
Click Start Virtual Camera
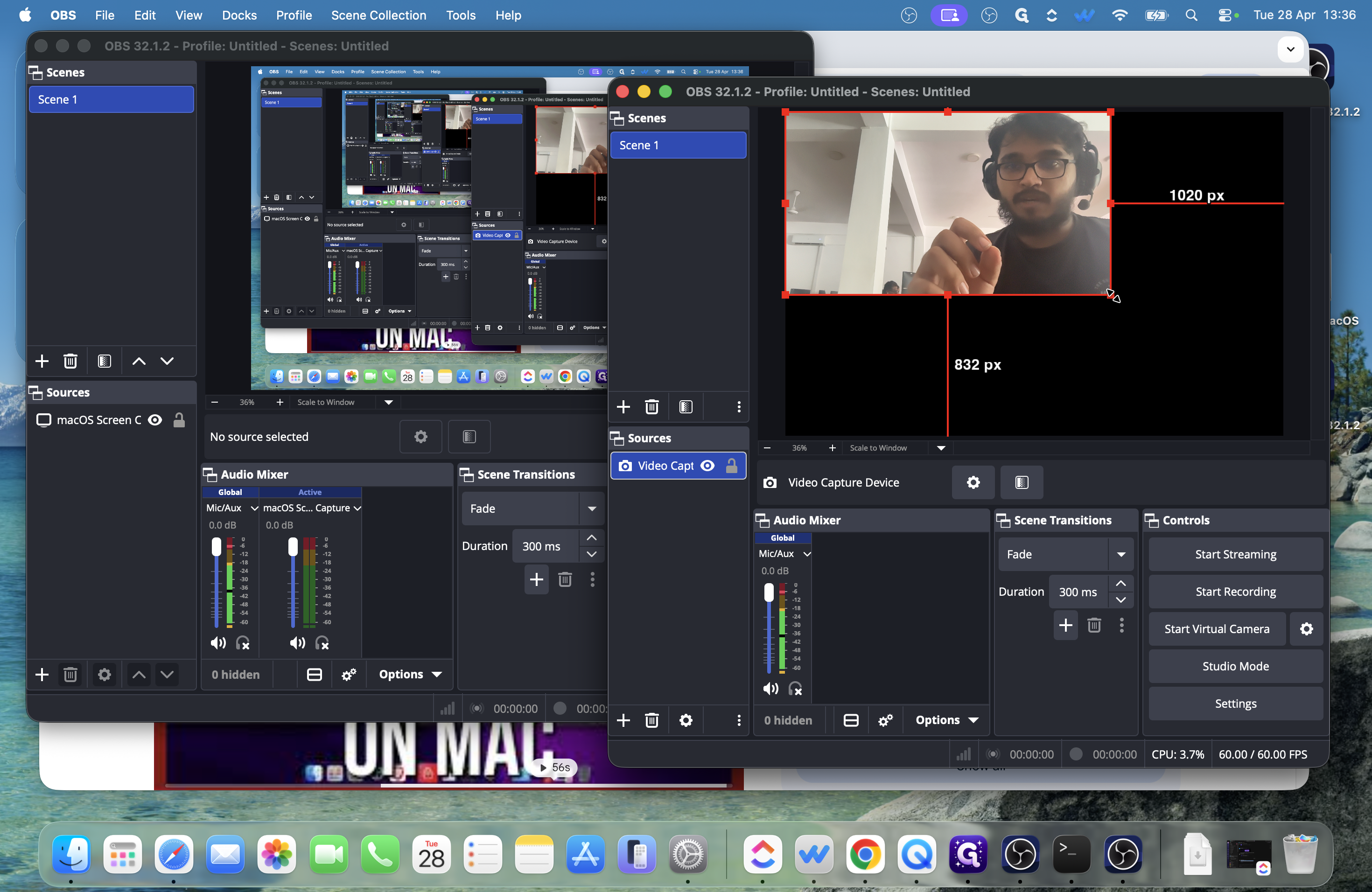tap(1216, 629)
